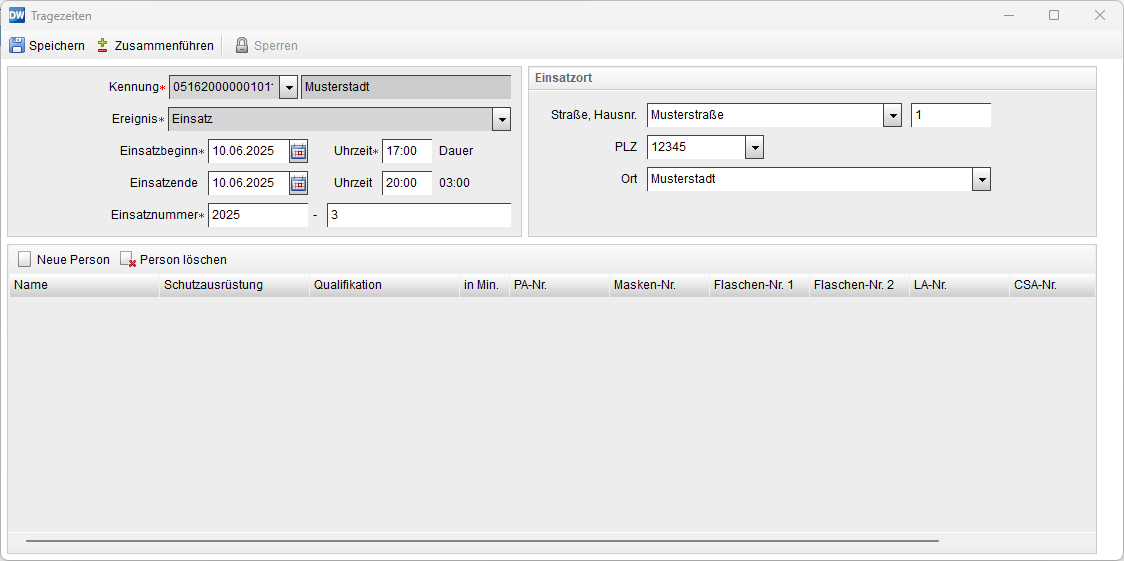This screenshot has width=1124, height=561.
Task: Expand the PLZ 12345 dropdown
Action: [x=754, y=148]
